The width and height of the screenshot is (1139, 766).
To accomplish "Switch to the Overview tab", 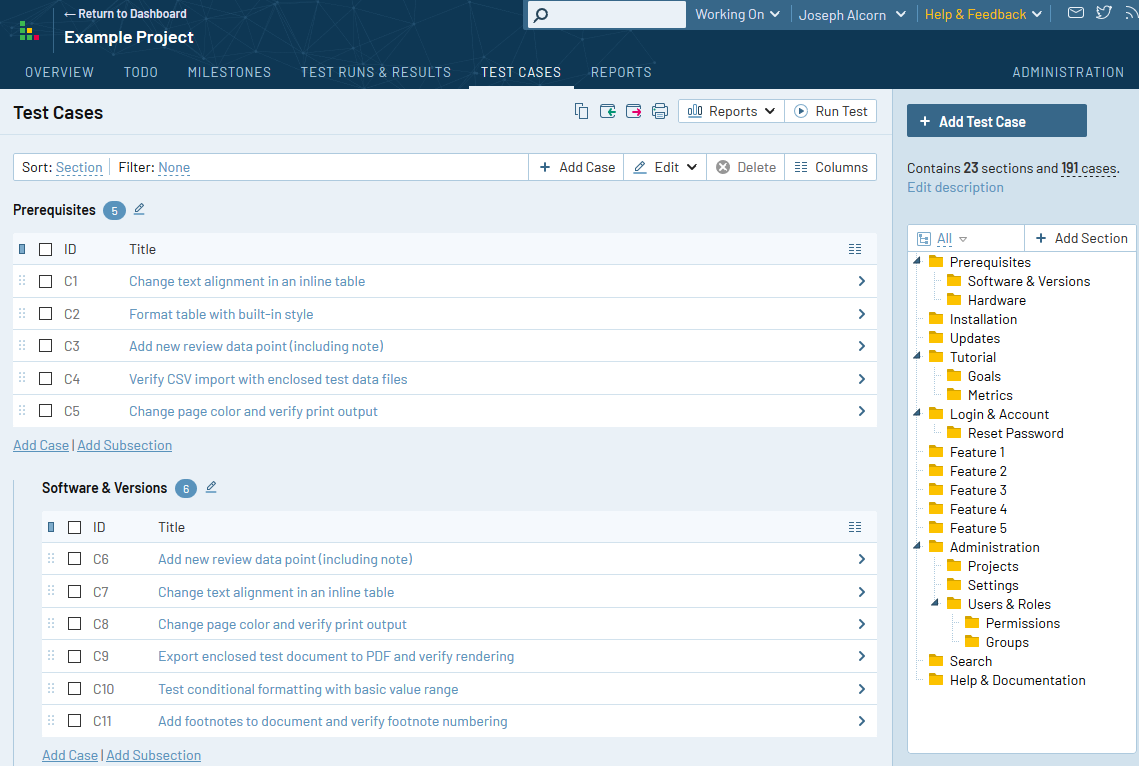I will pos(60,72).
